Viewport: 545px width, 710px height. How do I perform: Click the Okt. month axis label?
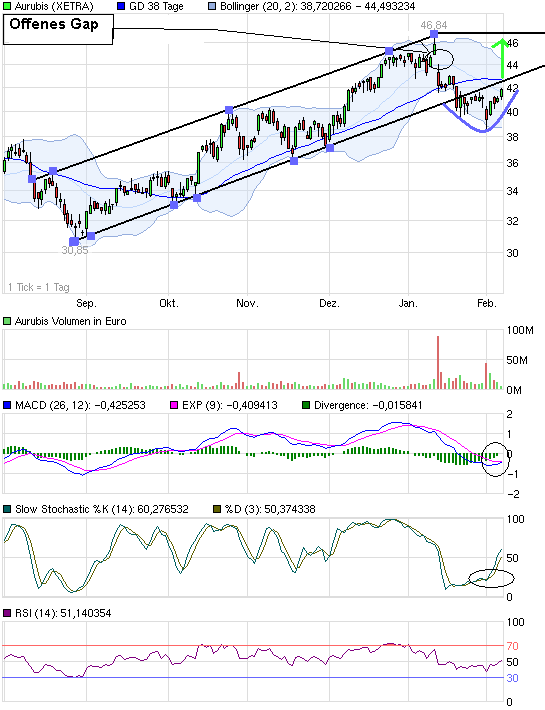[168, 303]
